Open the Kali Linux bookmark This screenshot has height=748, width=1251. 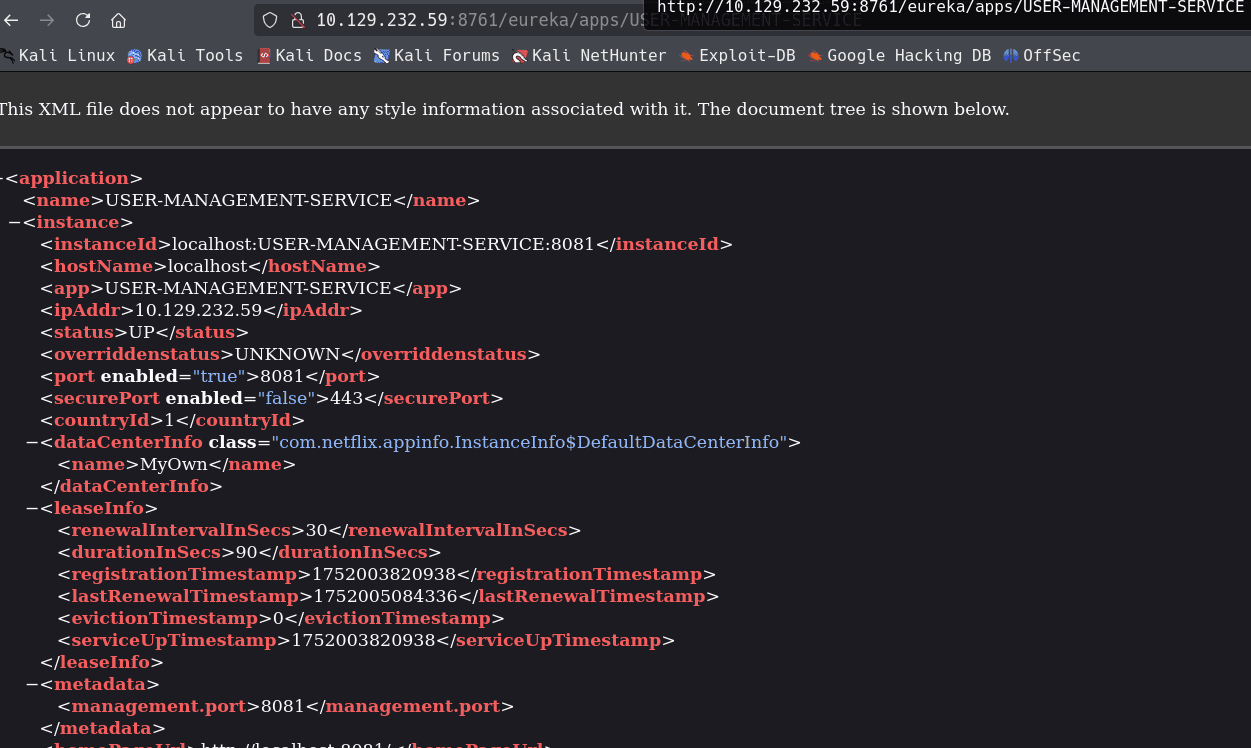58,56
